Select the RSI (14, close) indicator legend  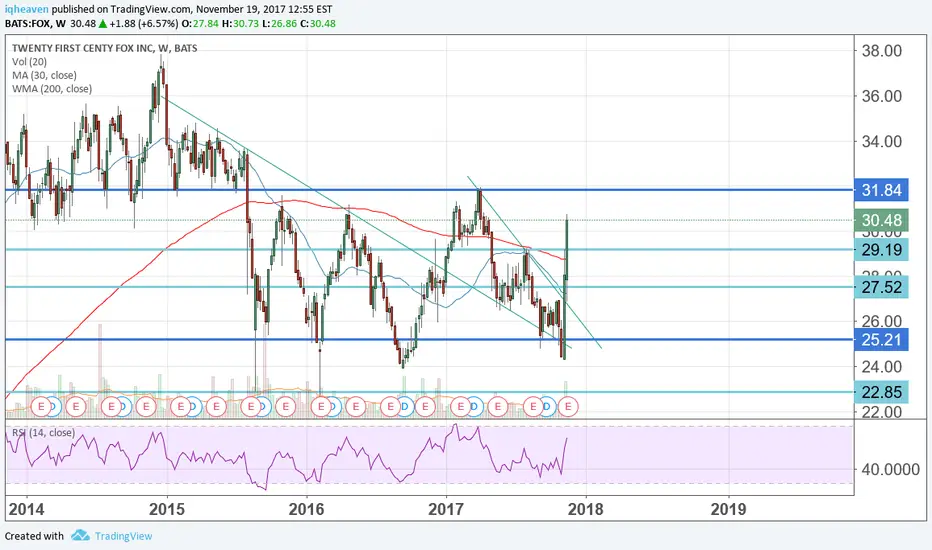tap(43, 433)
